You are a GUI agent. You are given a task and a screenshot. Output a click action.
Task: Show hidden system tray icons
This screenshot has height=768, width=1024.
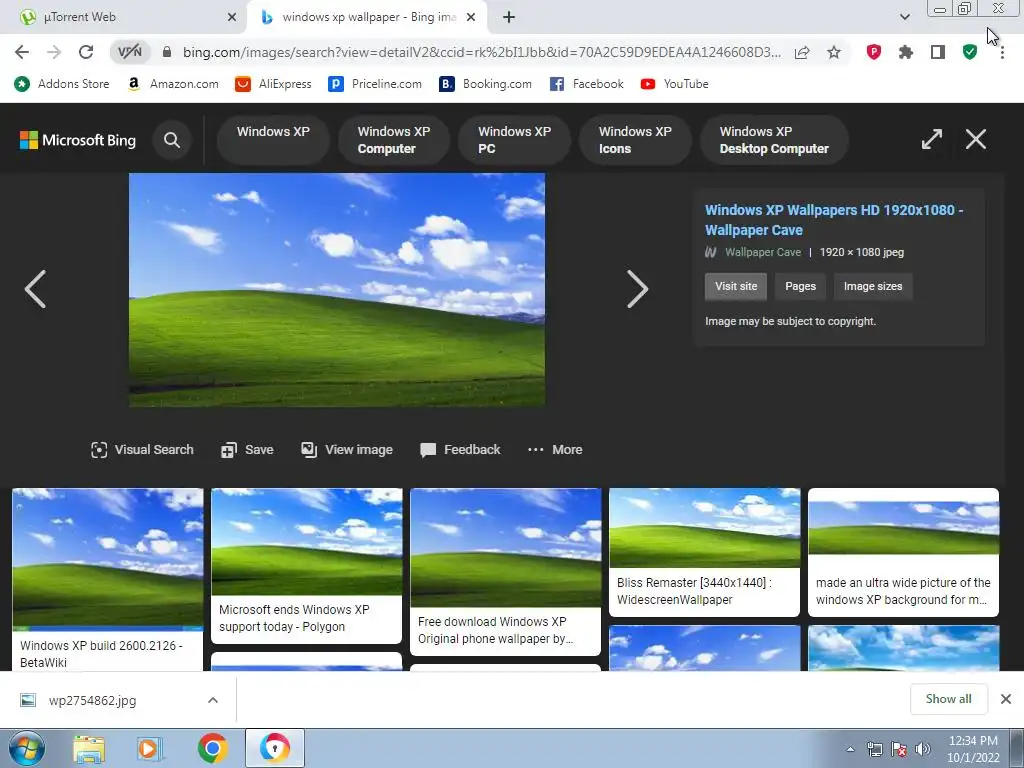coord(850,749)
